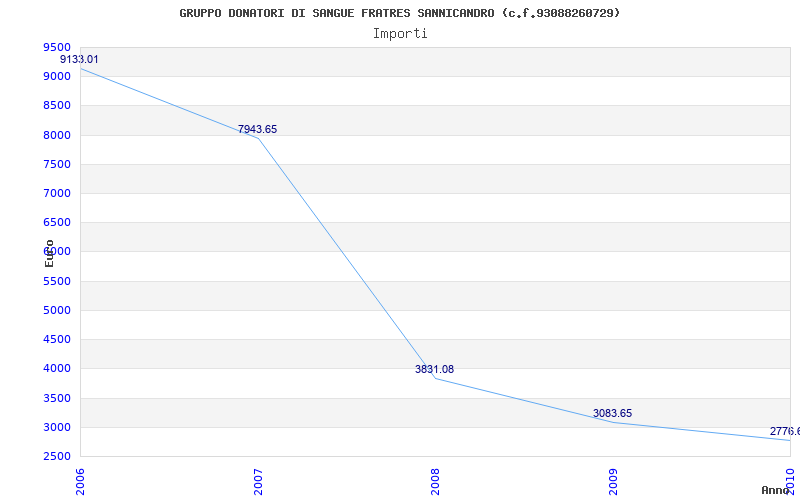Click the chart title GRUPPO DONATORI DI SANGUE
Image resolution: width=800 pixels, height=500 pixels.
[x=400, y=13]
